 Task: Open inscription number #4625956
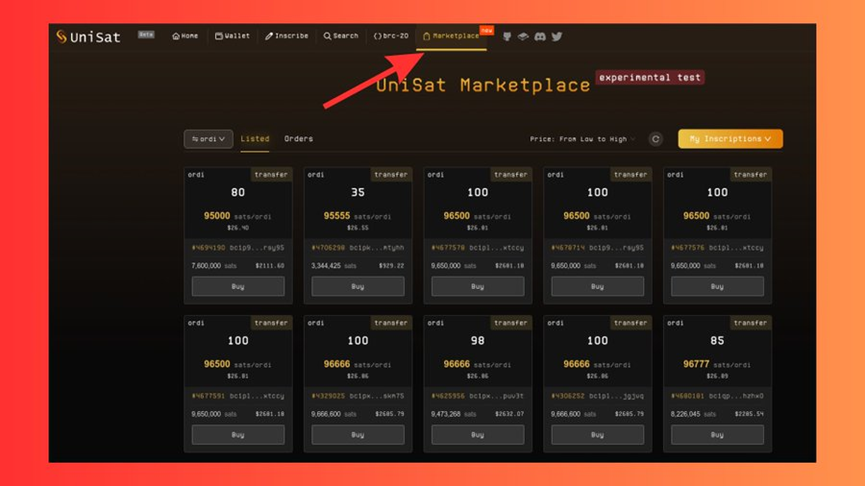[x=448, y=396]
